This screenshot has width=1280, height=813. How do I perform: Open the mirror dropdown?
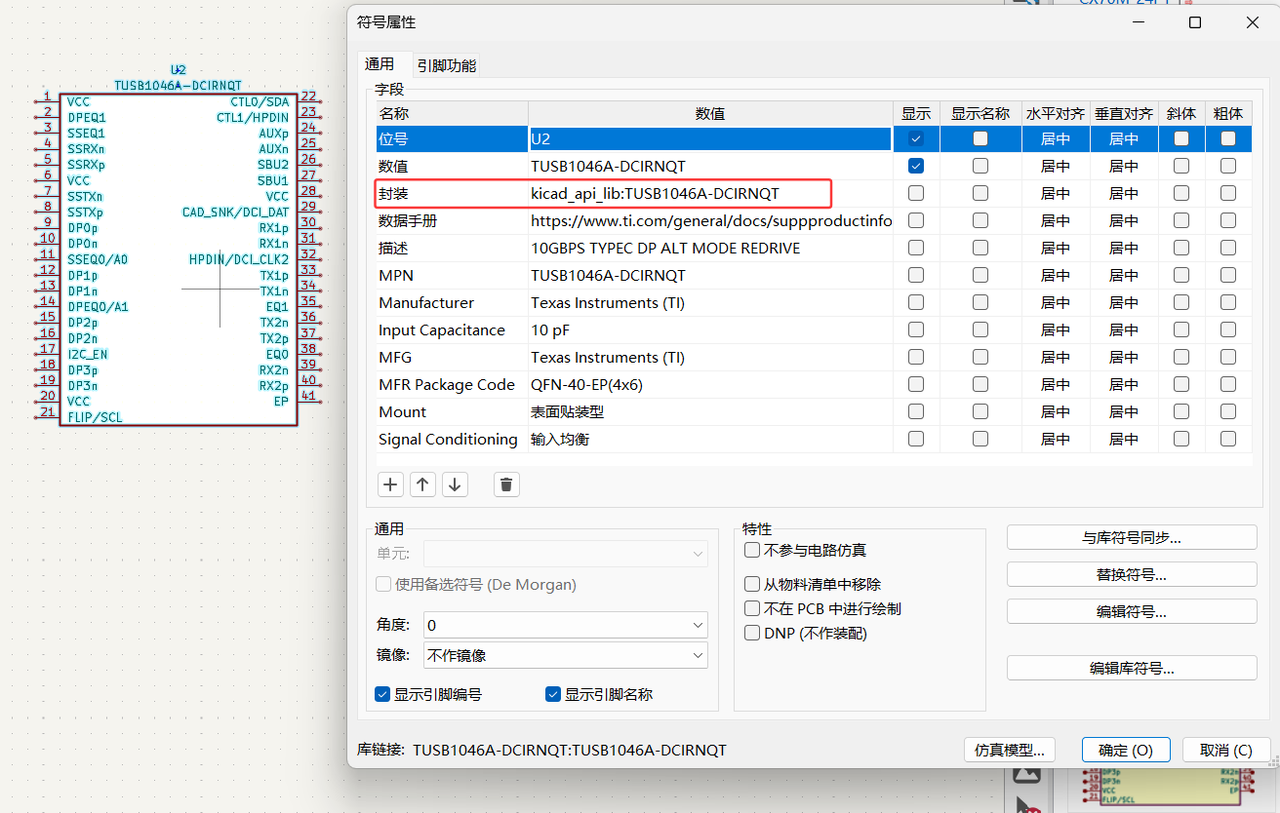coord(565,656)
